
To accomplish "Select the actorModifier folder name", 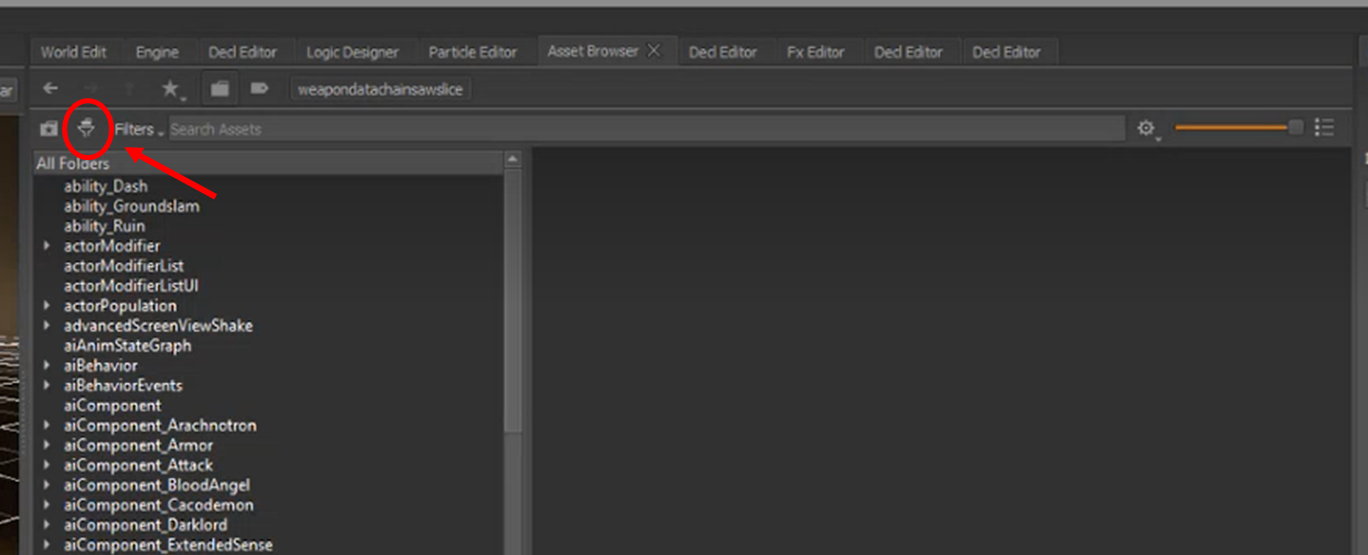I will (111, 246).
